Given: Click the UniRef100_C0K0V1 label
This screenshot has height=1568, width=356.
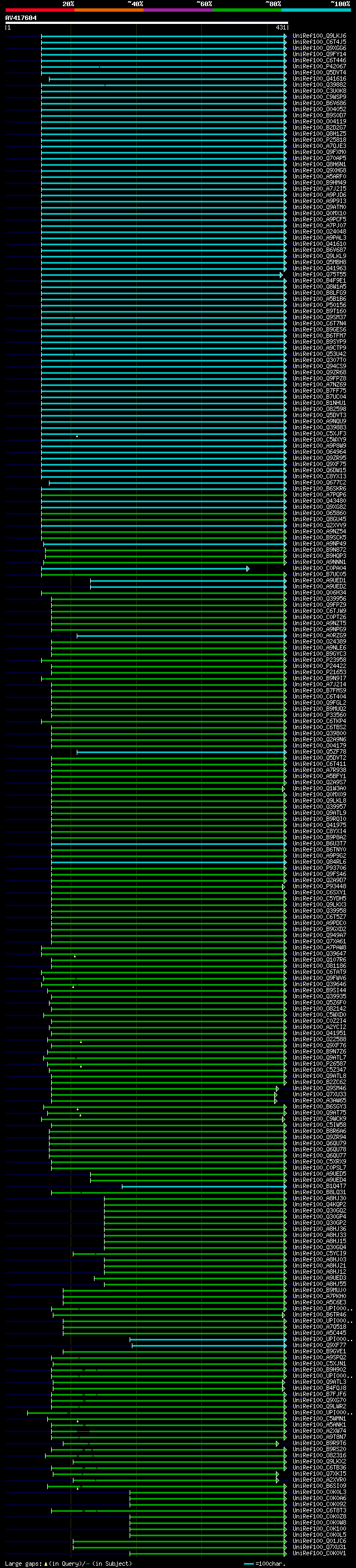Looking at the screenshot, I should [319, 1553].
